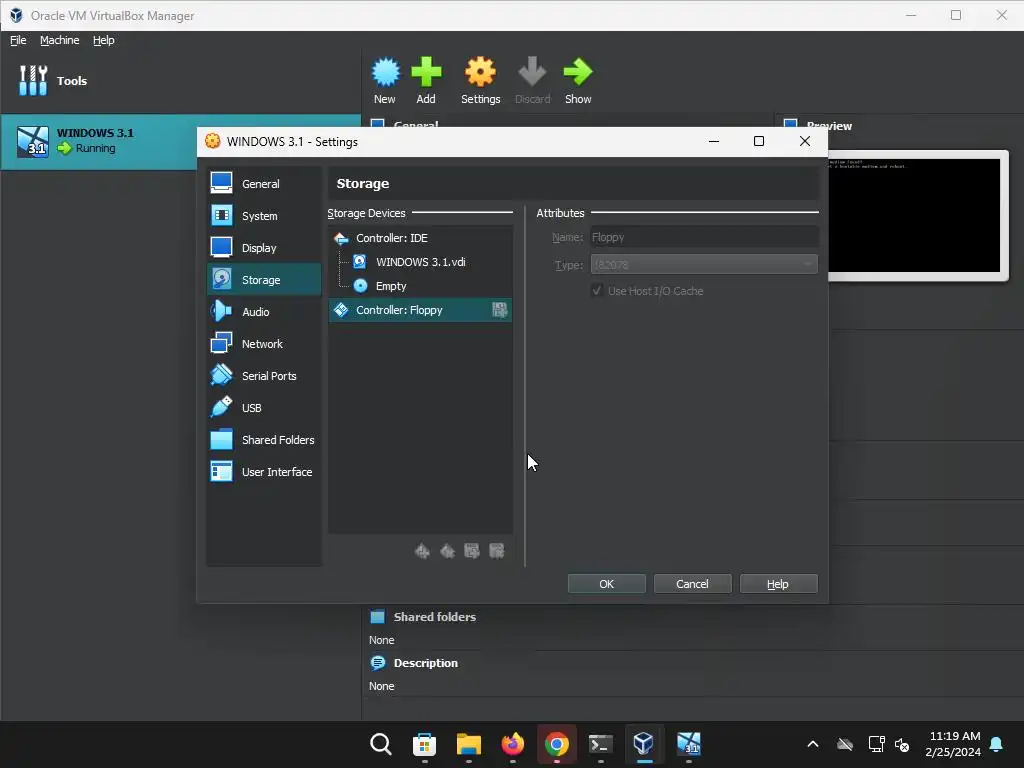
Task: Close the WINDOWS 3.1 Settings dialog
Action: coord(805,141)
